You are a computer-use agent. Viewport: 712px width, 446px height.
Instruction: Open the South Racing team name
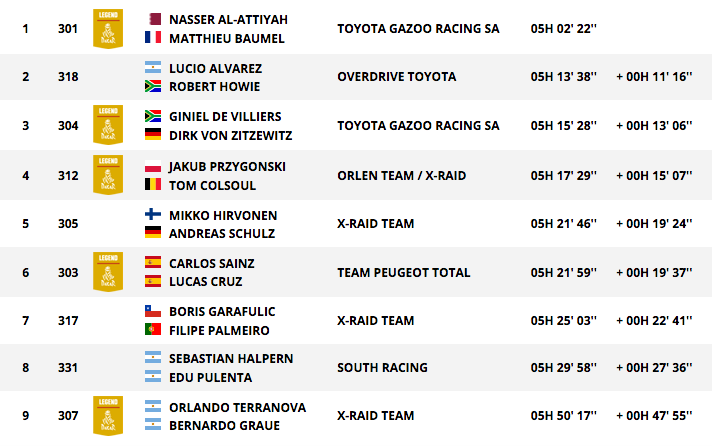pos(382,367)
